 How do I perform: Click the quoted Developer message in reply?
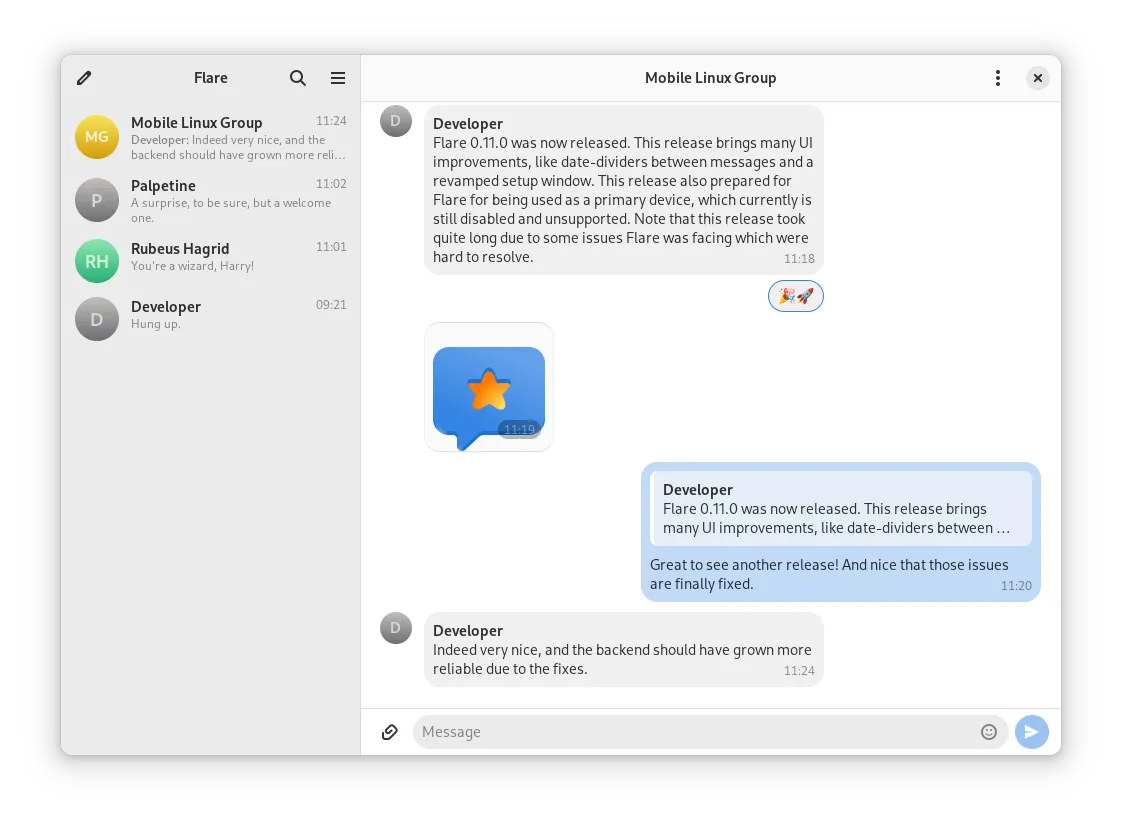(841, 509)
